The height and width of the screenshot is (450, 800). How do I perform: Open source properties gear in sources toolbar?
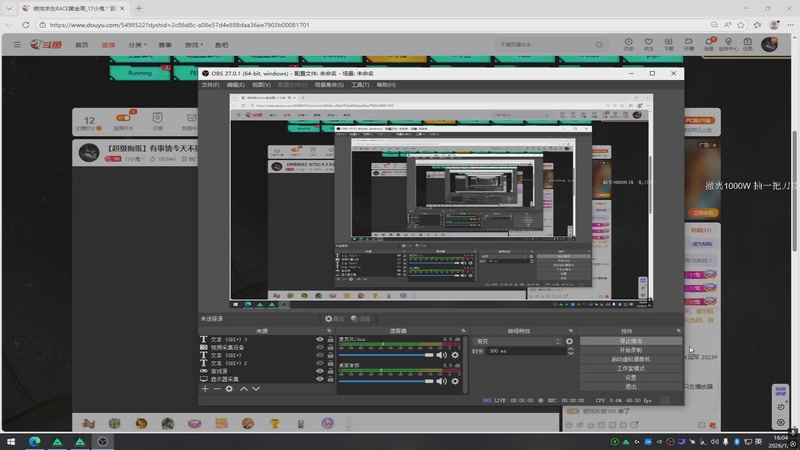(229, 389)
